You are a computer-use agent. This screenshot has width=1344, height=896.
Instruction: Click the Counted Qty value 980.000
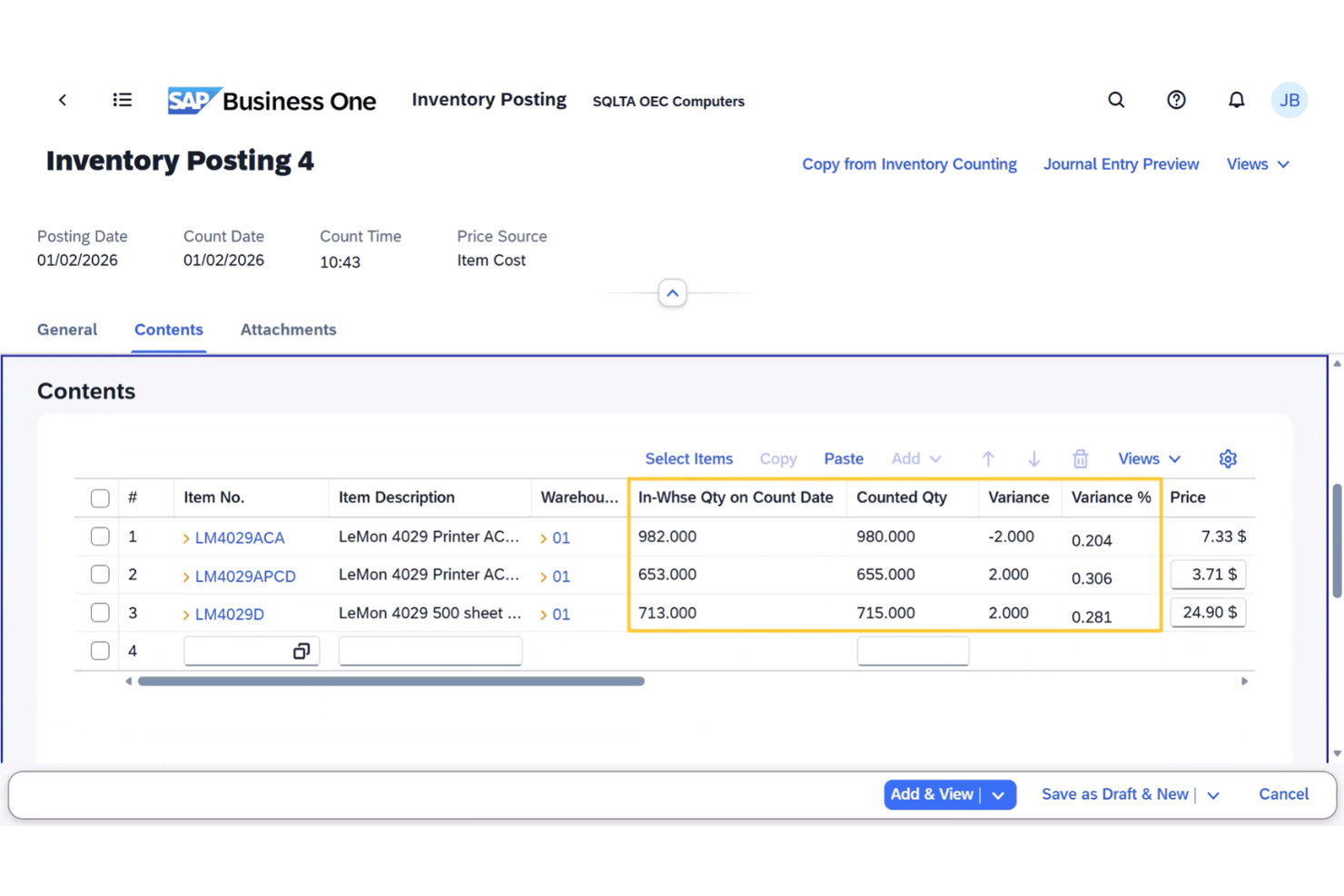885,537
